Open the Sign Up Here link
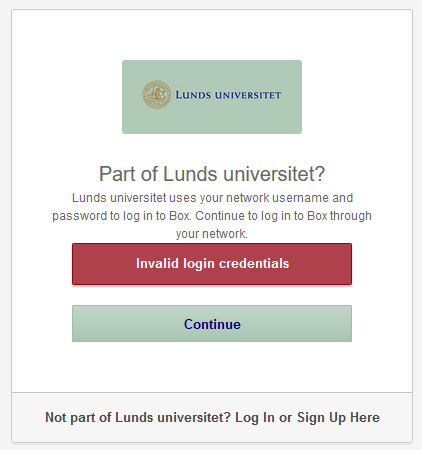The image size is (422, 450). (338, 418)
